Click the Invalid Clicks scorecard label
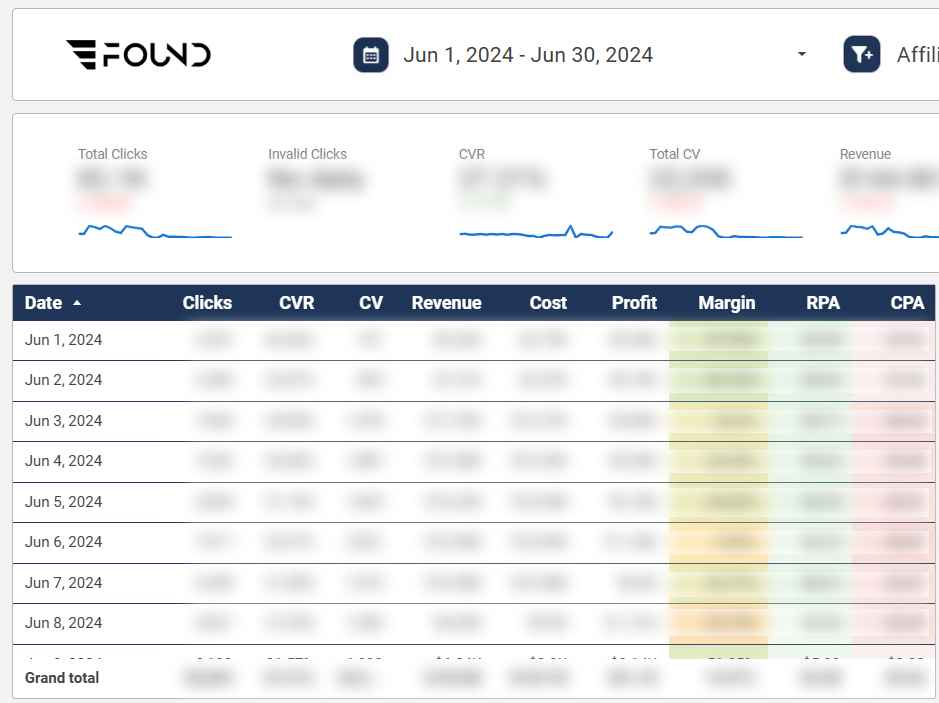 pos(307,154)
